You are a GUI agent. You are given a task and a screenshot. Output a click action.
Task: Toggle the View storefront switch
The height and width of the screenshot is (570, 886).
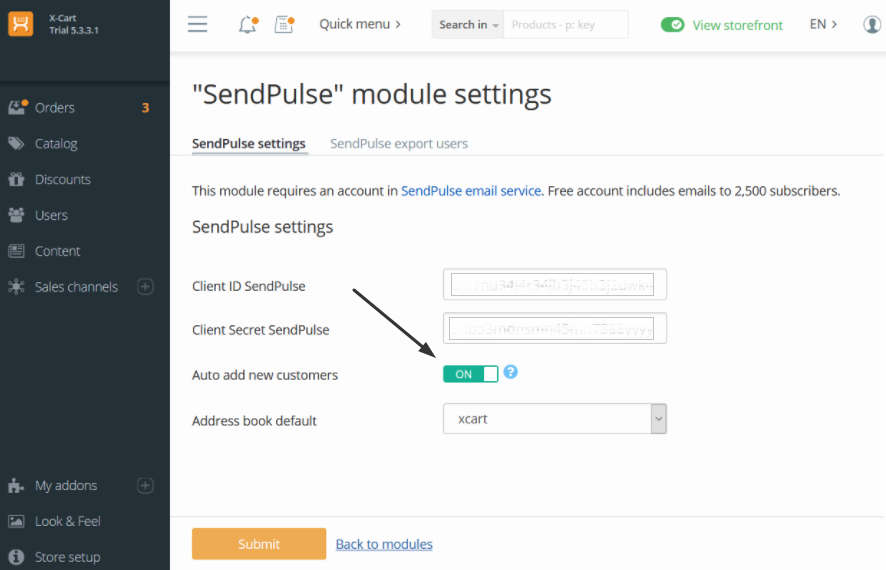[672, 24]
